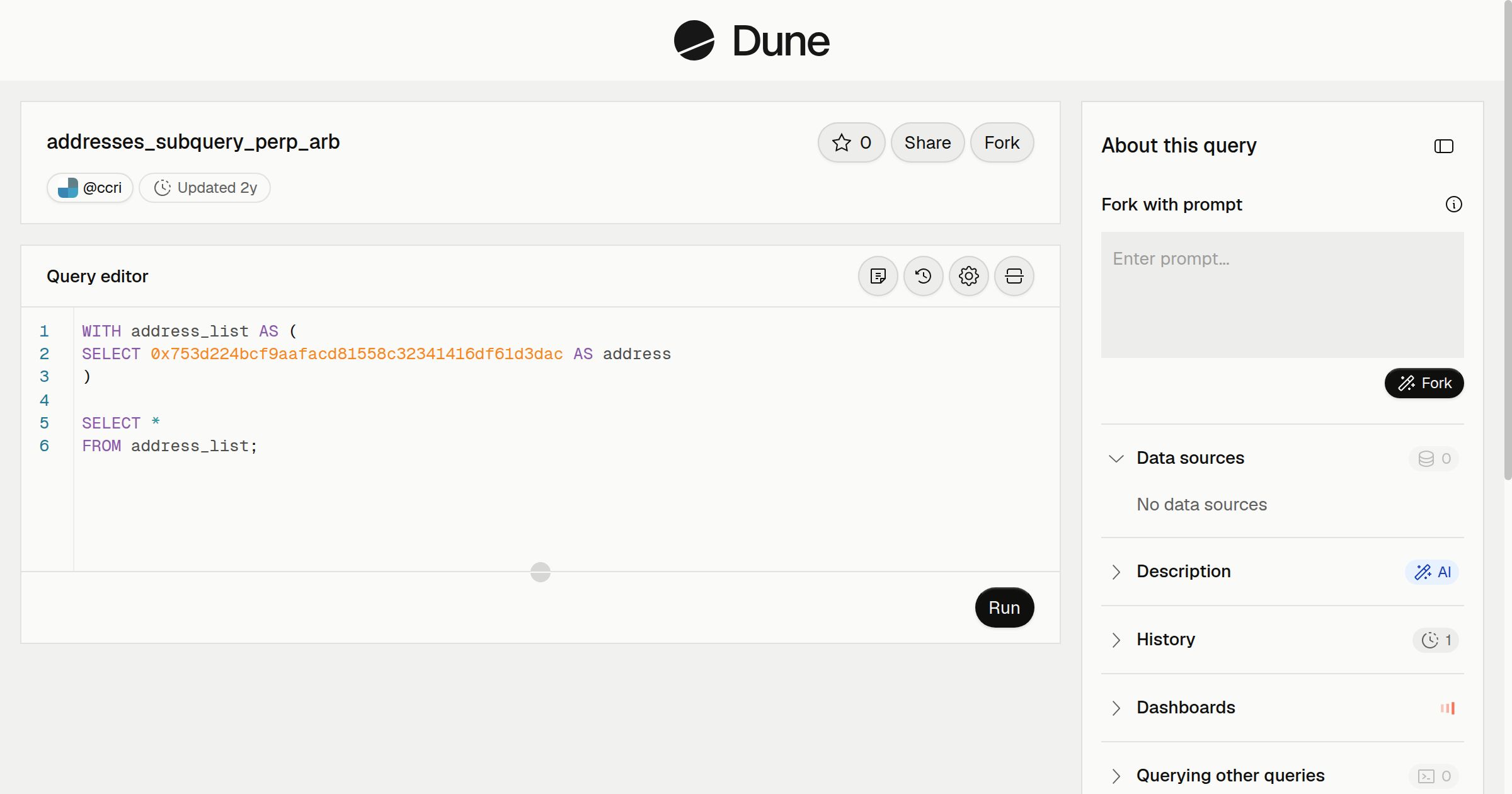Click the page vertical scrollbar

[x=1508, y=239]
